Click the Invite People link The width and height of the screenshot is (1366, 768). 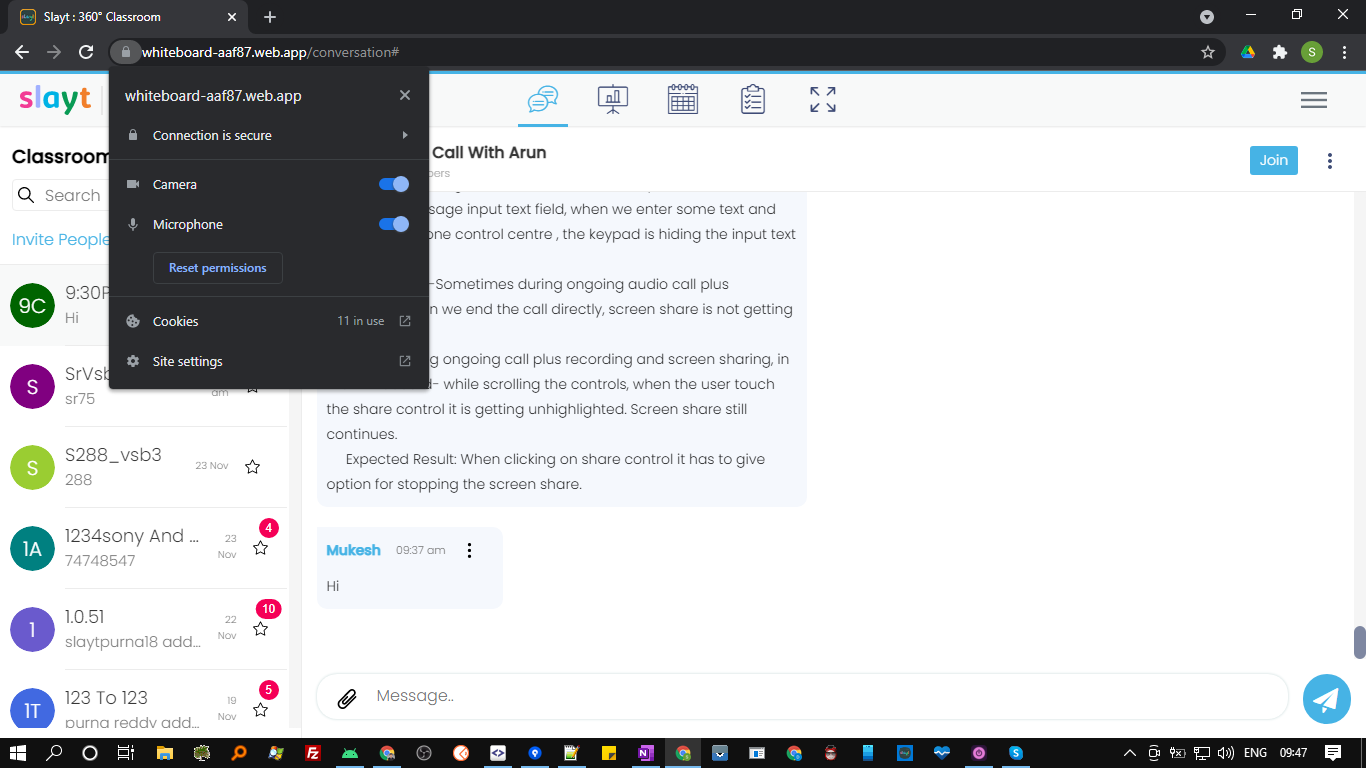click(x=60, y=239)
